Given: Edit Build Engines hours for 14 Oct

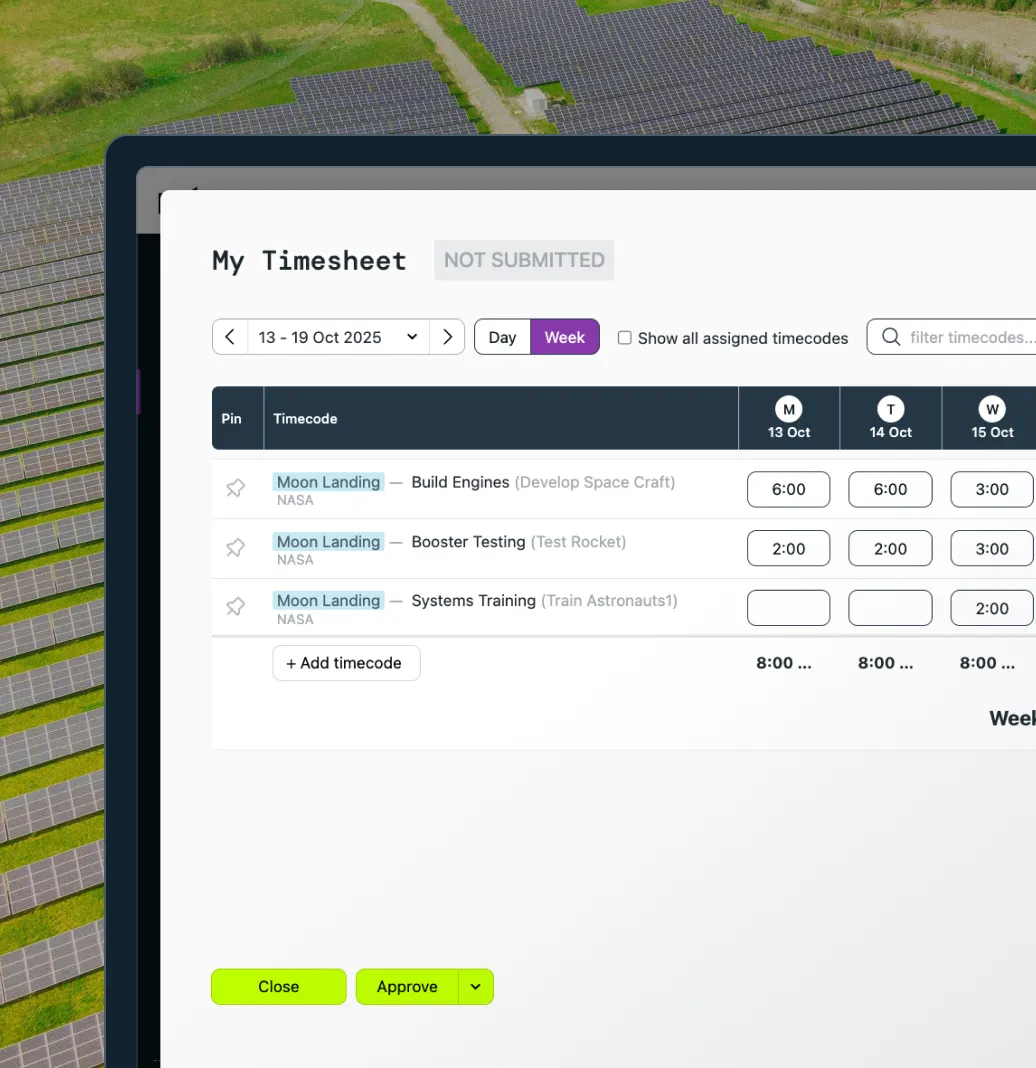Looking at the screenshot, I should click(890, 489).
